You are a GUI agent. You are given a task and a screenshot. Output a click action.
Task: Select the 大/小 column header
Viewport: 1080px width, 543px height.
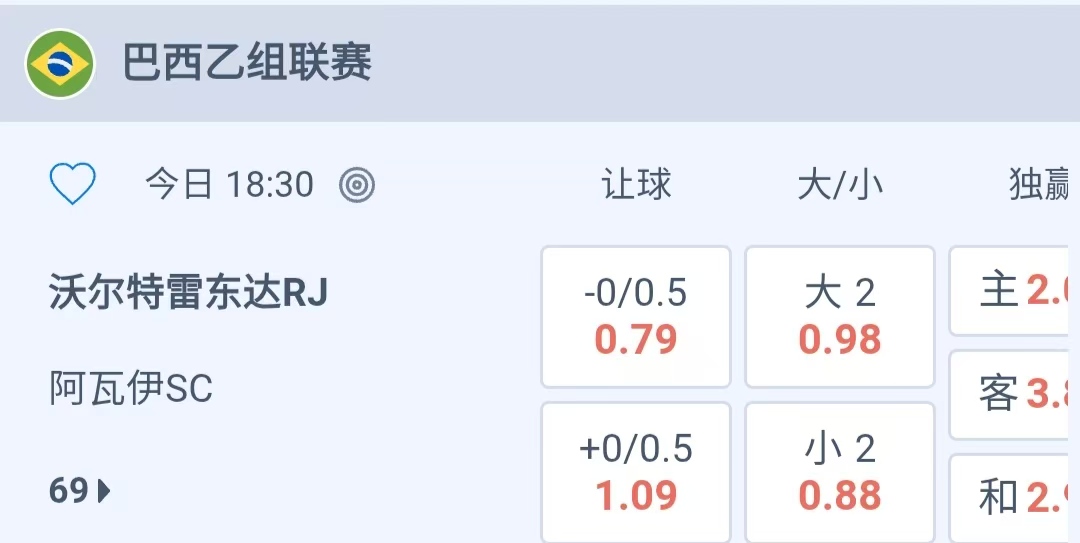840,184
